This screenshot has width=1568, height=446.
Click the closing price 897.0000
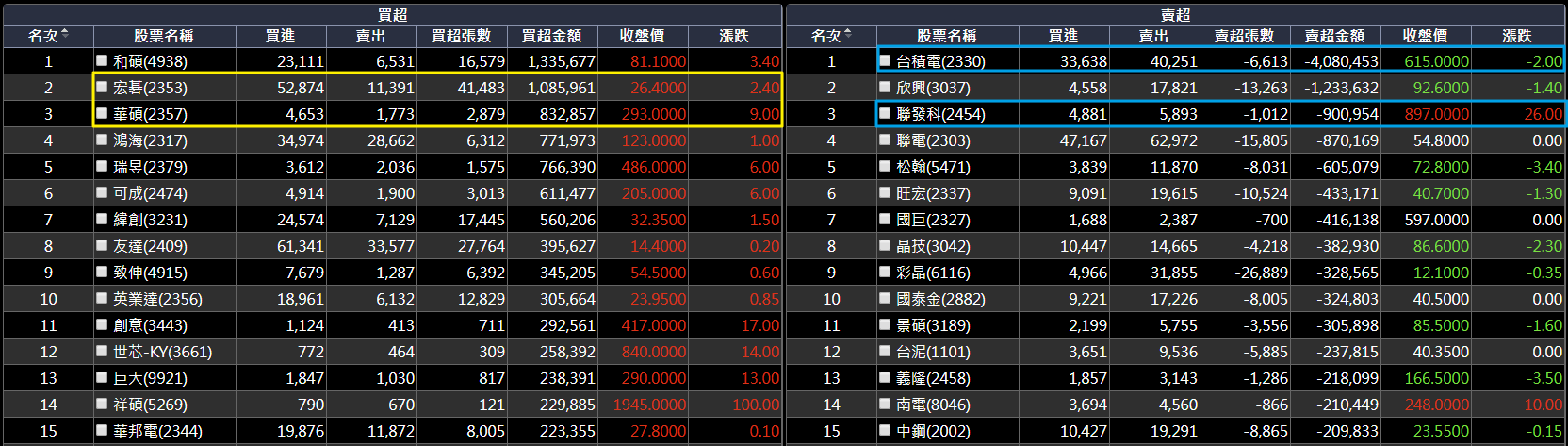(1437, 114)
